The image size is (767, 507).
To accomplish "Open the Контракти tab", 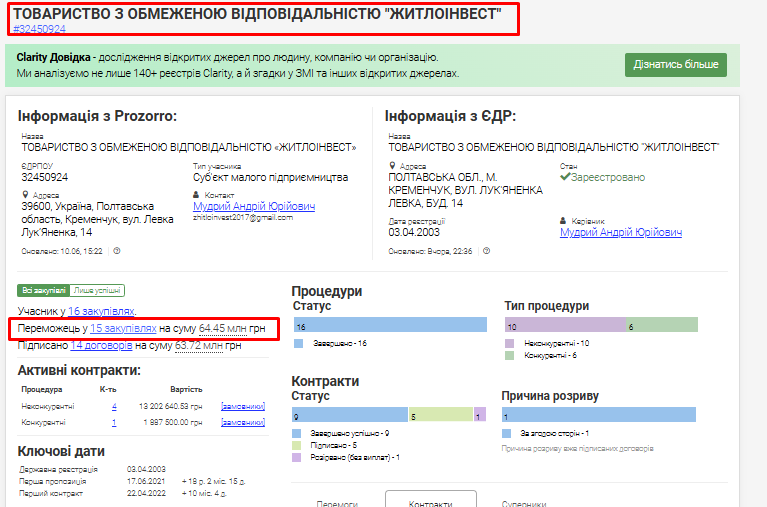I will (430, 503).
